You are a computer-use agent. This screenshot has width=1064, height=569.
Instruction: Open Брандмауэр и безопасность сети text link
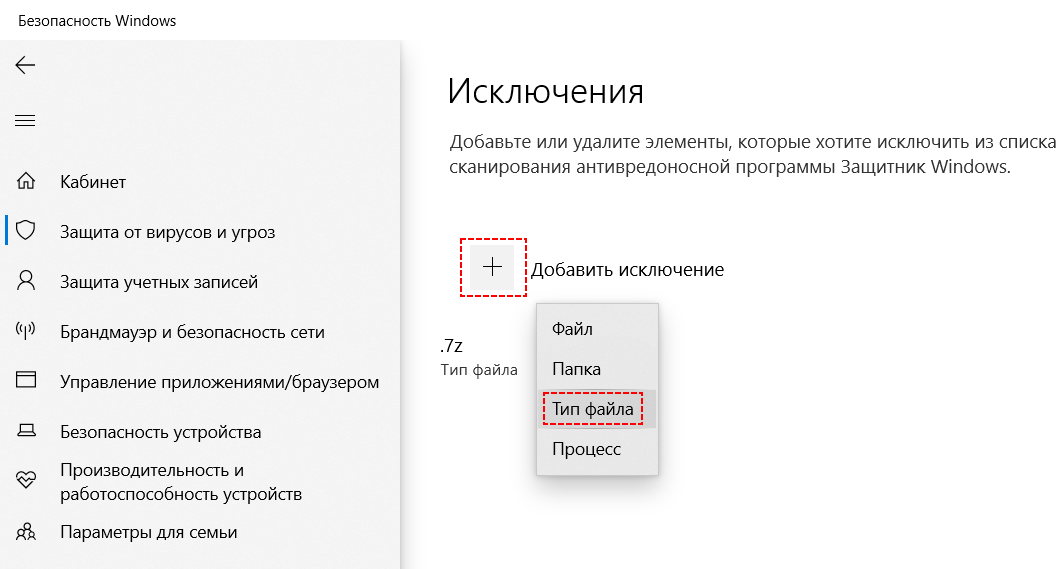(192, 332)
